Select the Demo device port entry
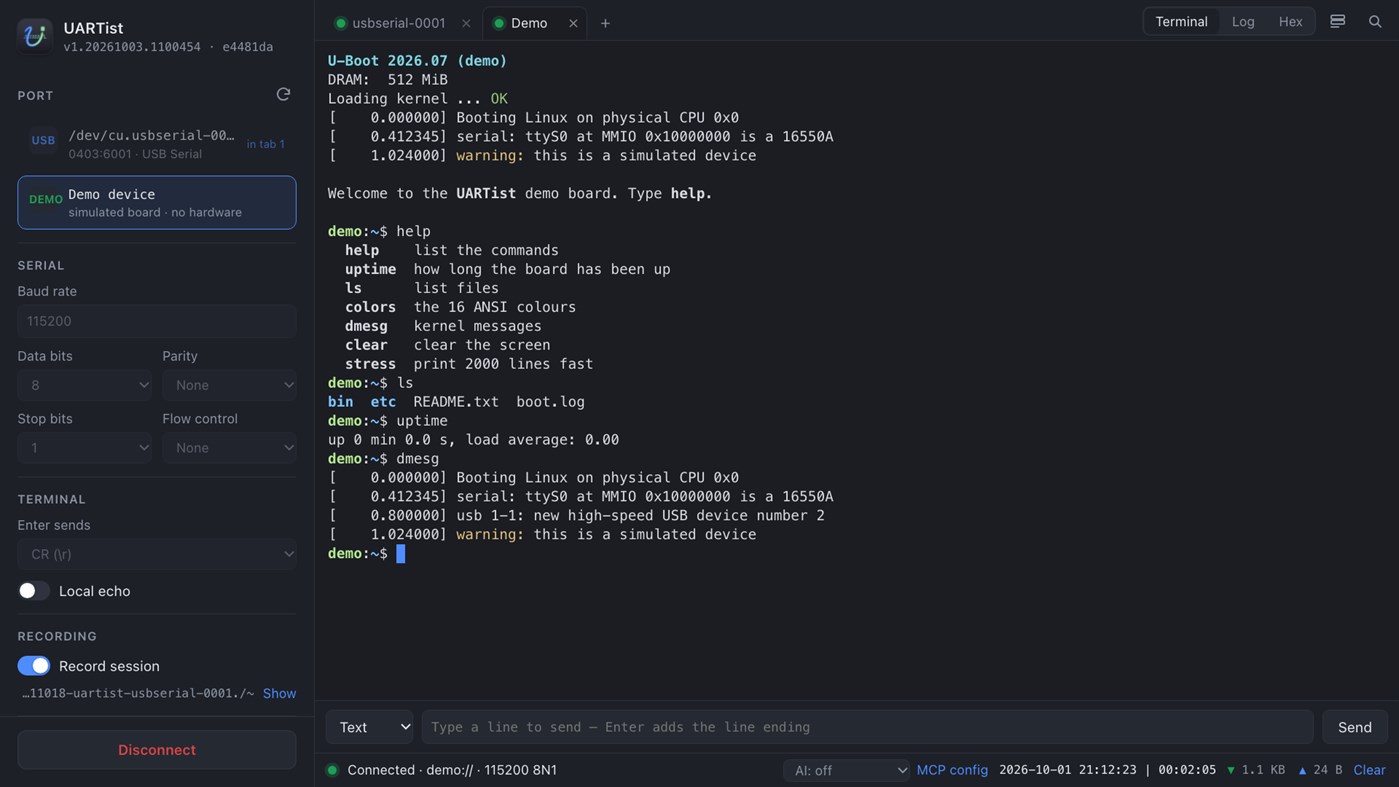The image size is (1399, 787). point(157,203)
